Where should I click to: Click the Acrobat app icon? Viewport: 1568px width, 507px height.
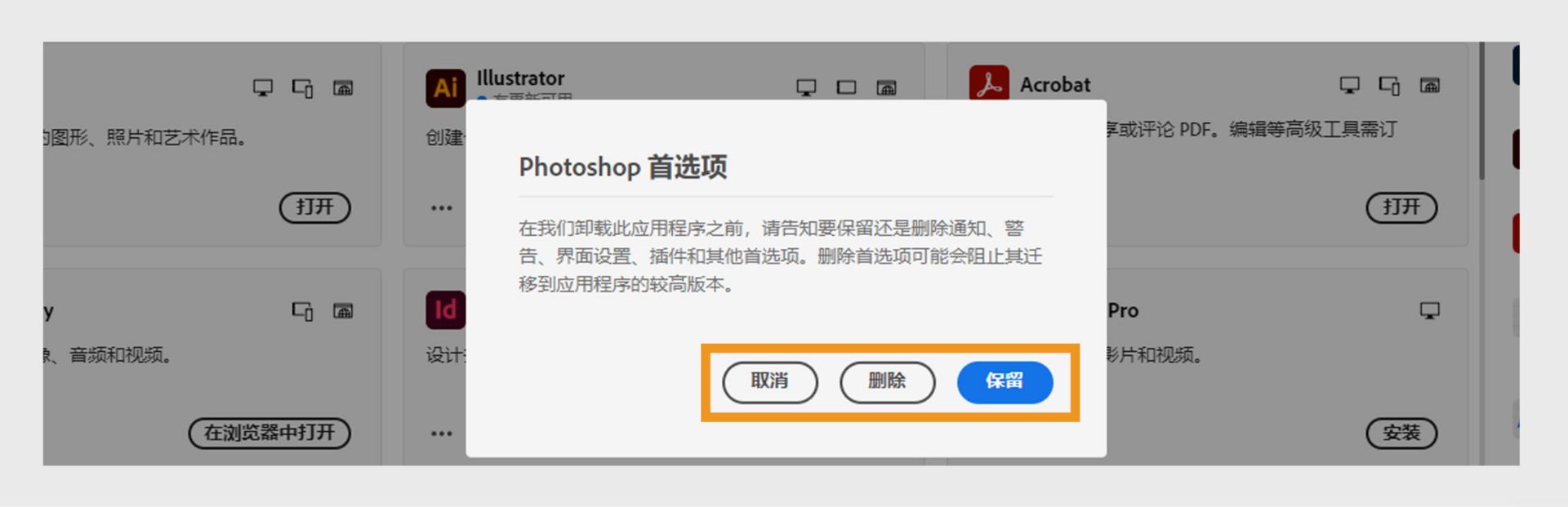[989, 83]
